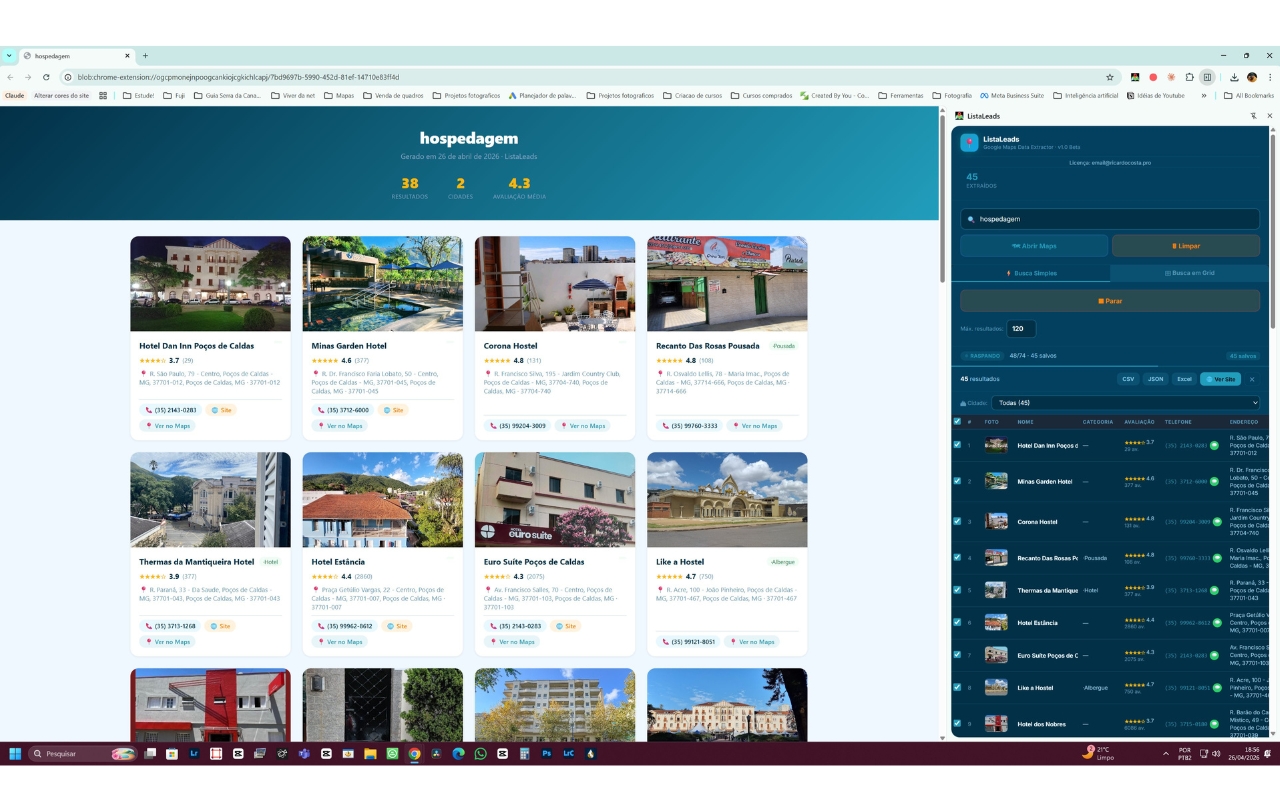Open the Chrome extensions puzzle icon
This screenshot has width=1280, height=800.
[1190, 77]
